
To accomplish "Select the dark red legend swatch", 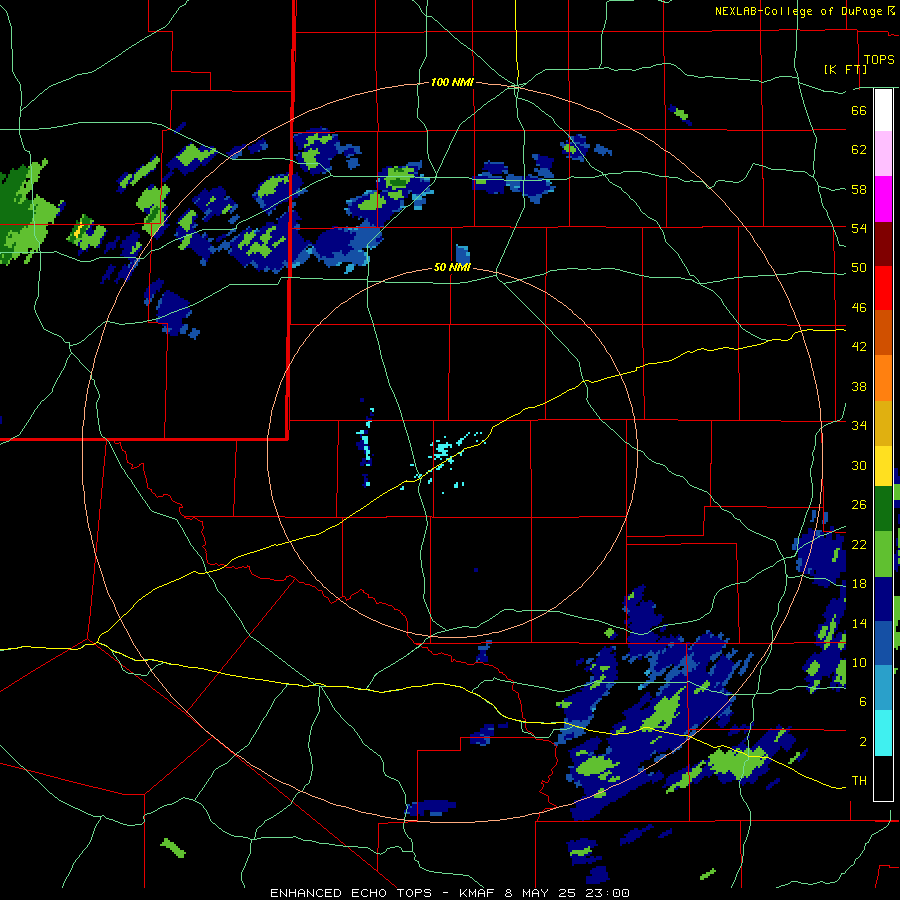I will 883,244.
